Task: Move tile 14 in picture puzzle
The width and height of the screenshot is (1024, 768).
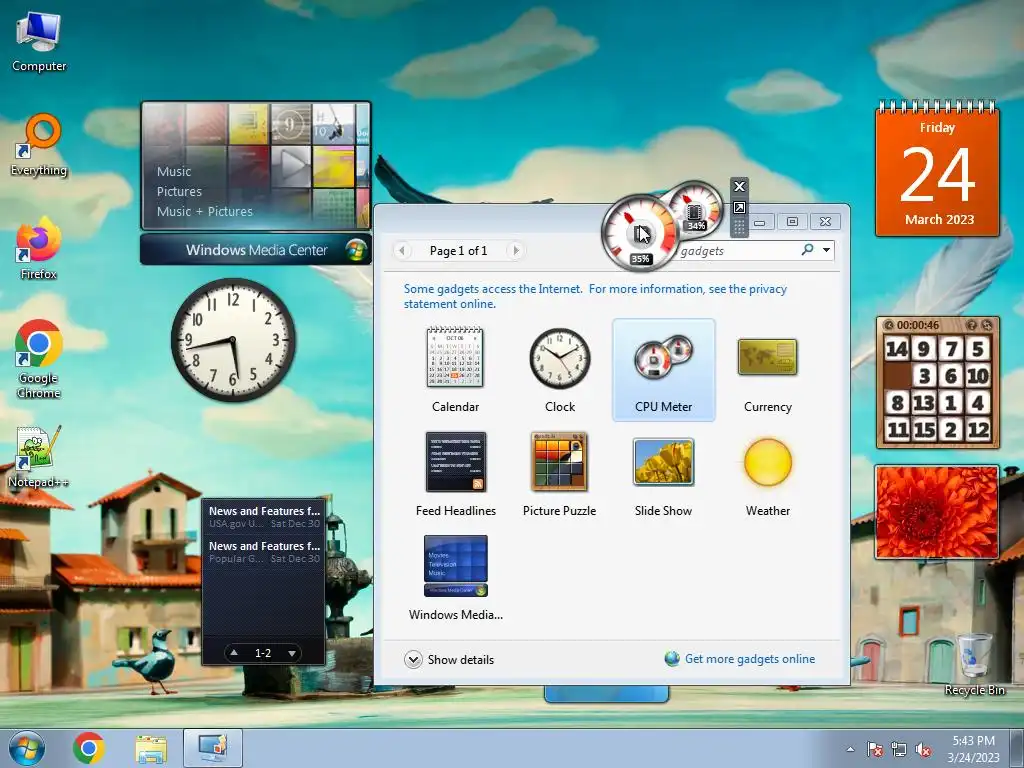Action: (897, 349)
